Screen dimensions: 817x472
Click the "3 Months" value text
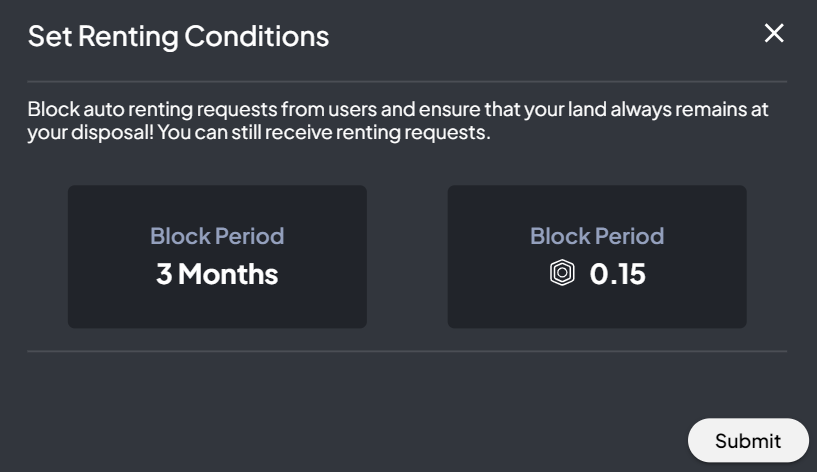[217, 274]
